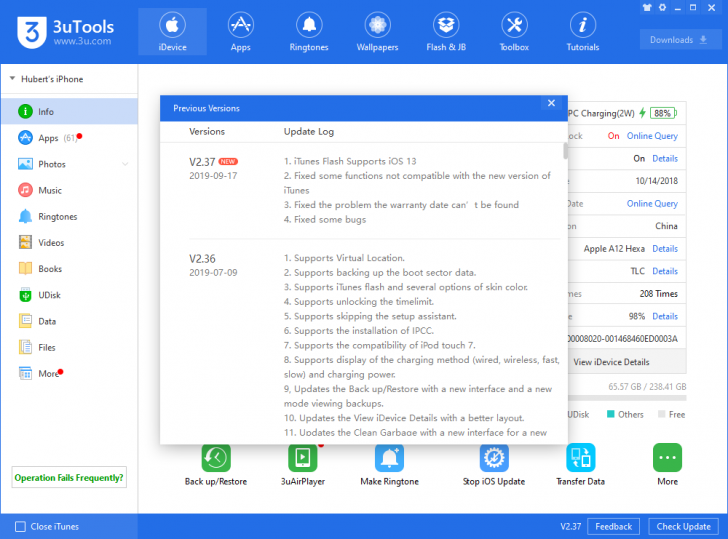This screenshot has height=539, width=728.
Task: Click Details next to Apple A12 Hexa
Action: click(x=665, y=248)
